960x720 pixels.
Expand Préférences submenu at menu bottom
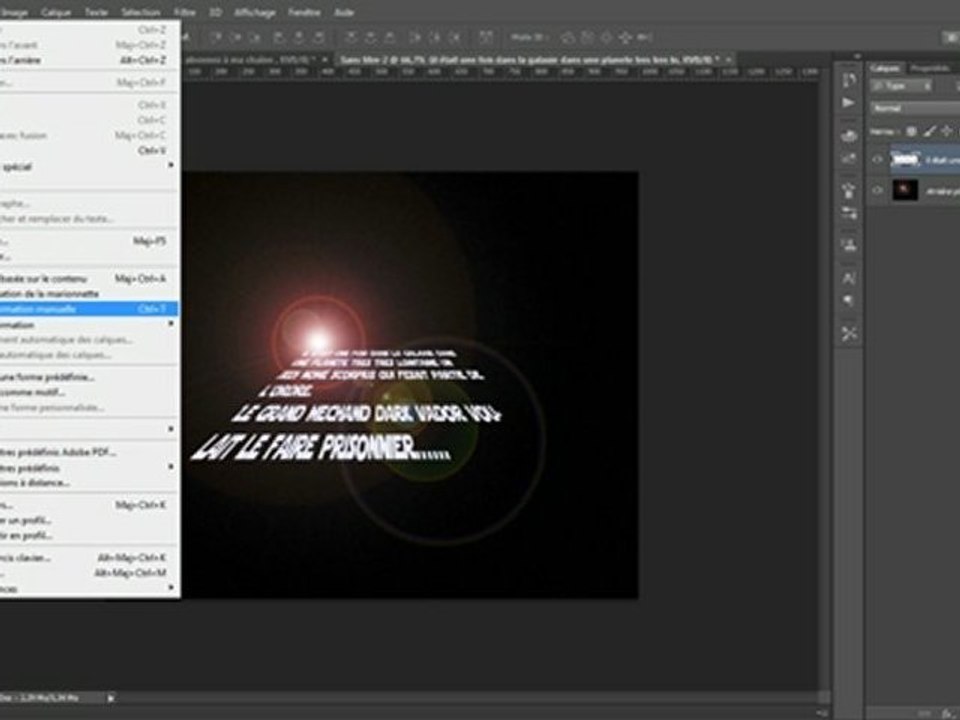click(x=171, y=588)
